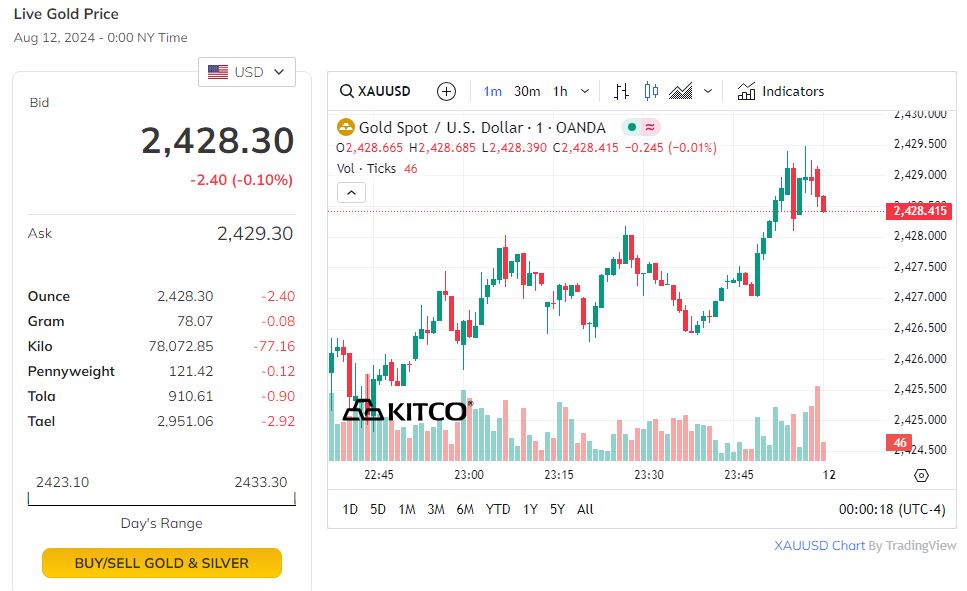Select the 5D date range tab

[378, 509]
